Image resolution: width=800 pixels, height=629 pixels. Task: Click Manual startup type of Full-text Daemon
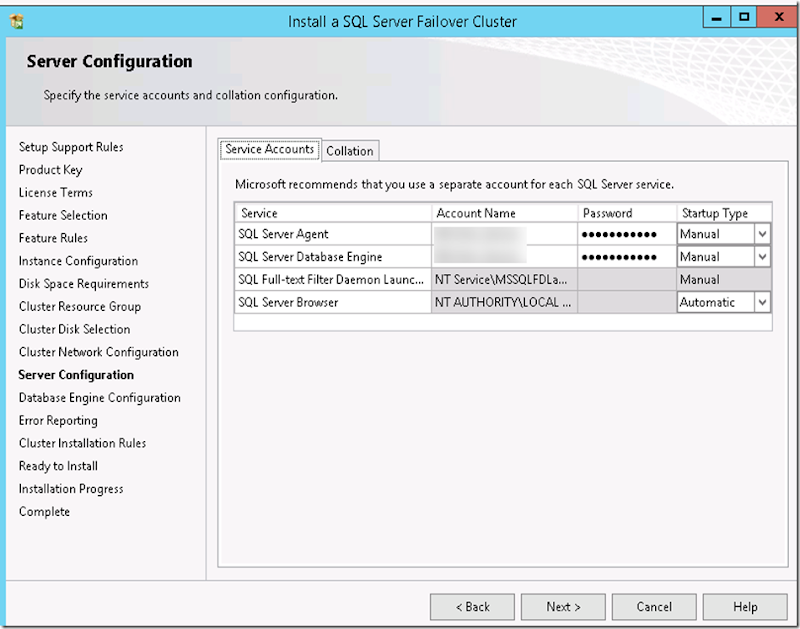point(724,280)
